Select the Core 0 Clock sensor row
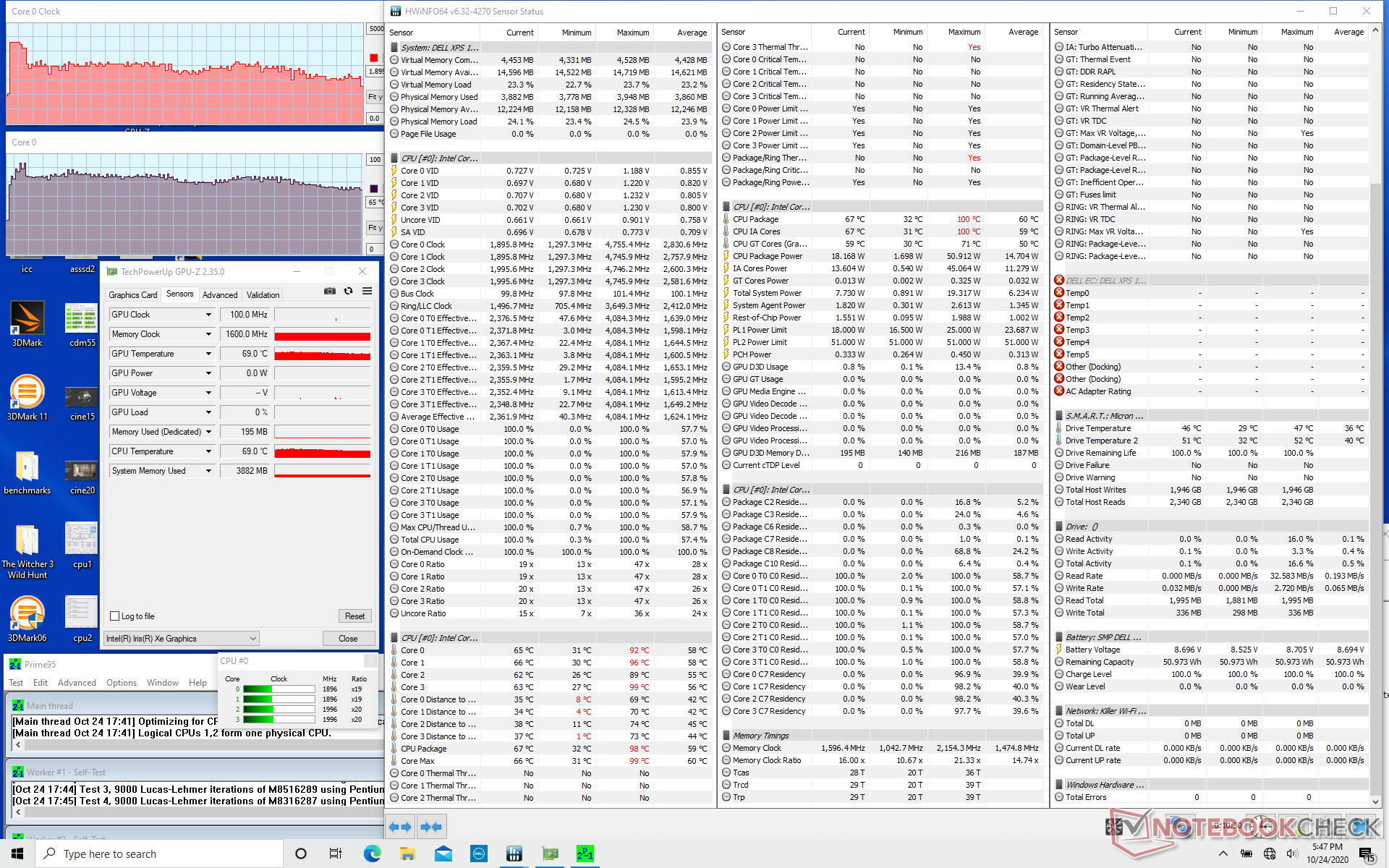Screen dimensions: 1389x868 (x=550, y=244)
